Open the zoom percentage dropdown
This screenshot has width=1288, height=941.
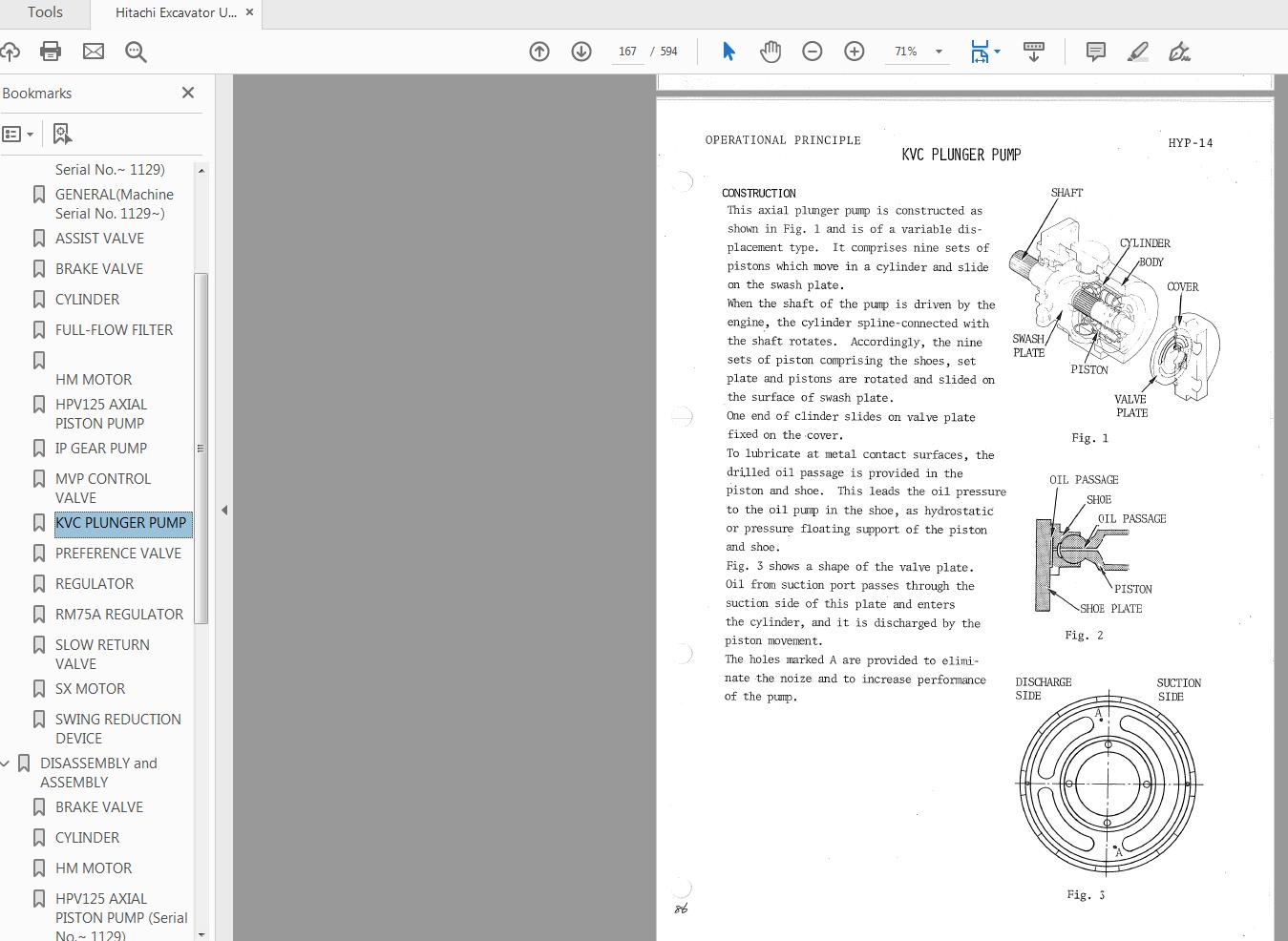[x=938, y=52]
